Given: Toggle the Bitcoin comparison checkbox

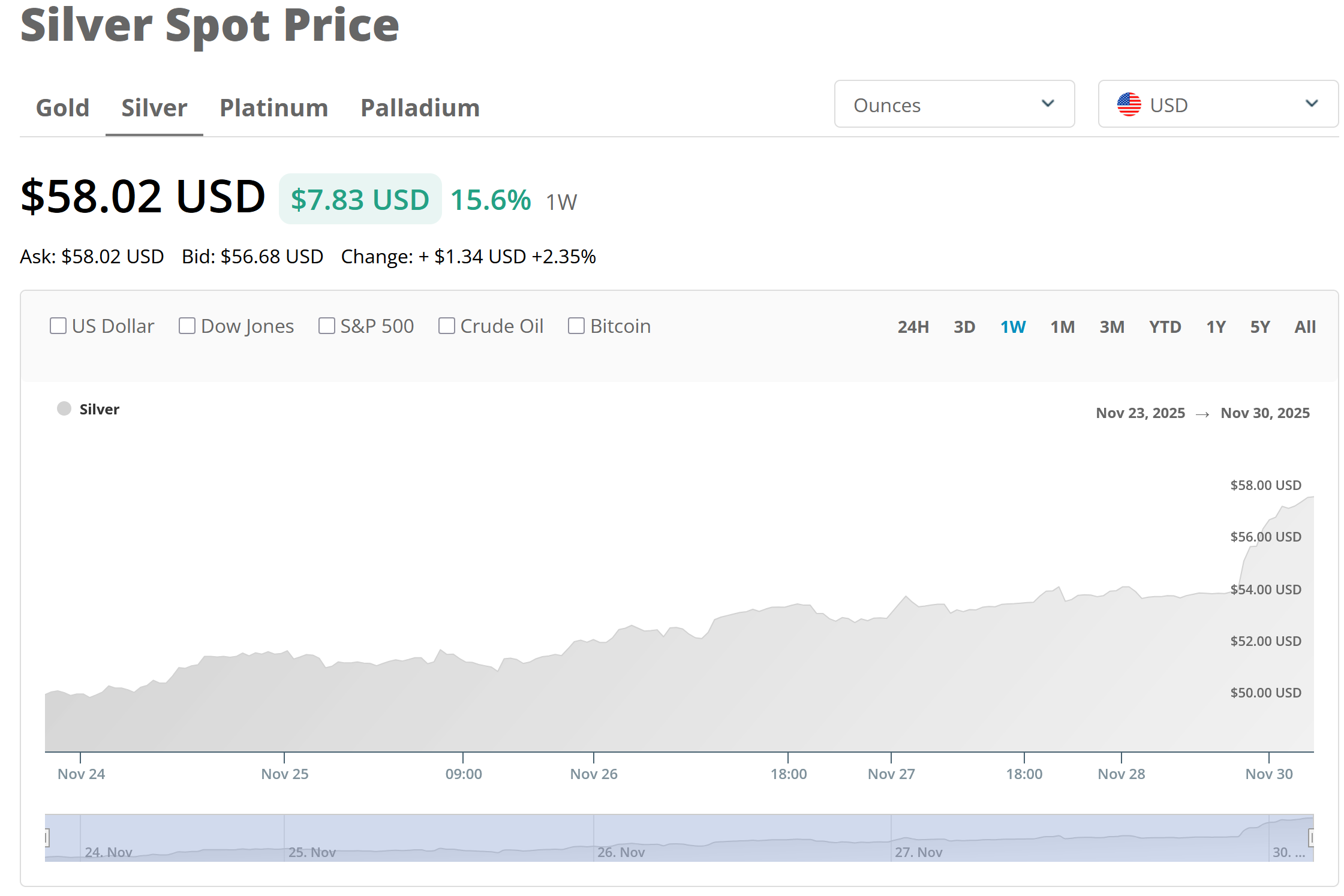Looking at the screenshot, I should [576, 326].
